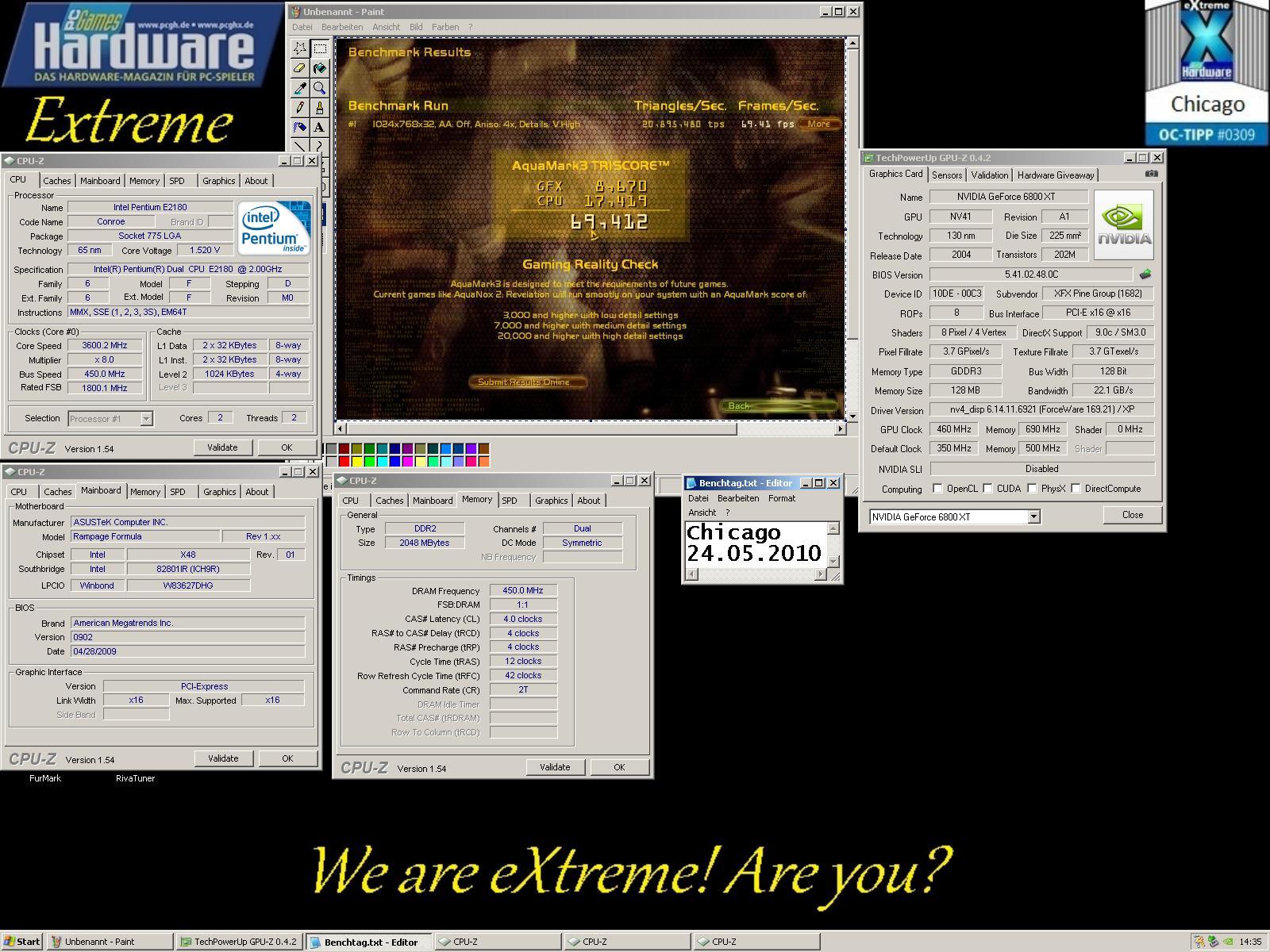
Task: Select the pencil tool in Paint
Action: (300, 107)
